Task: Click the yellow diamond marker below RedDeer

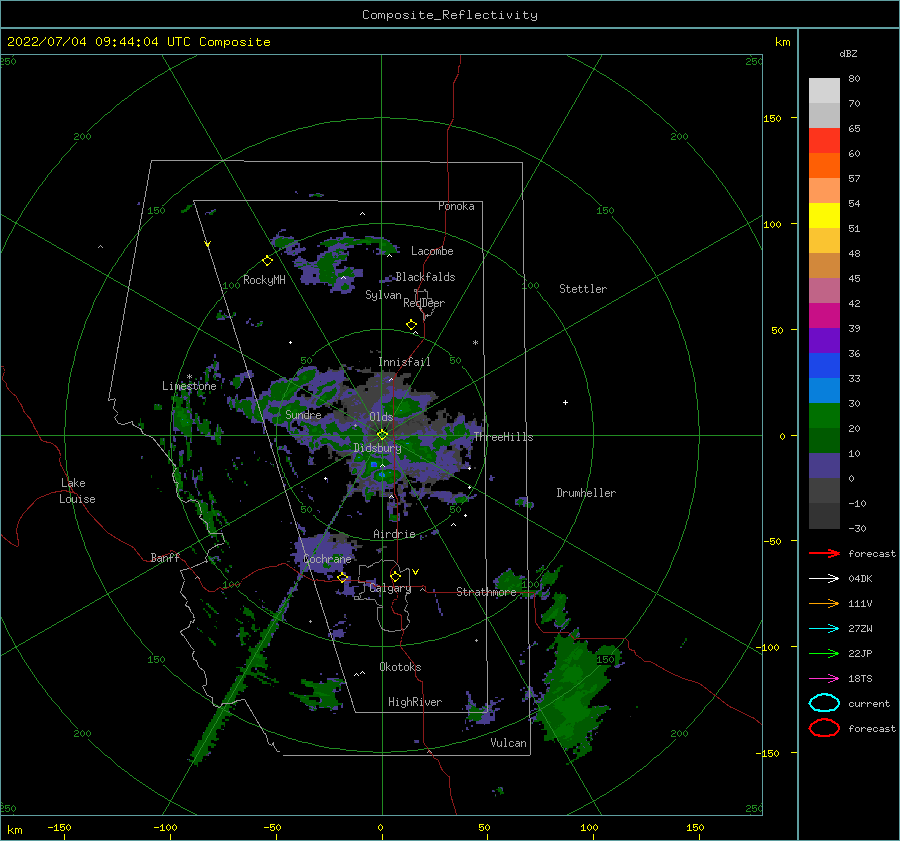Action: pos(412,325)
